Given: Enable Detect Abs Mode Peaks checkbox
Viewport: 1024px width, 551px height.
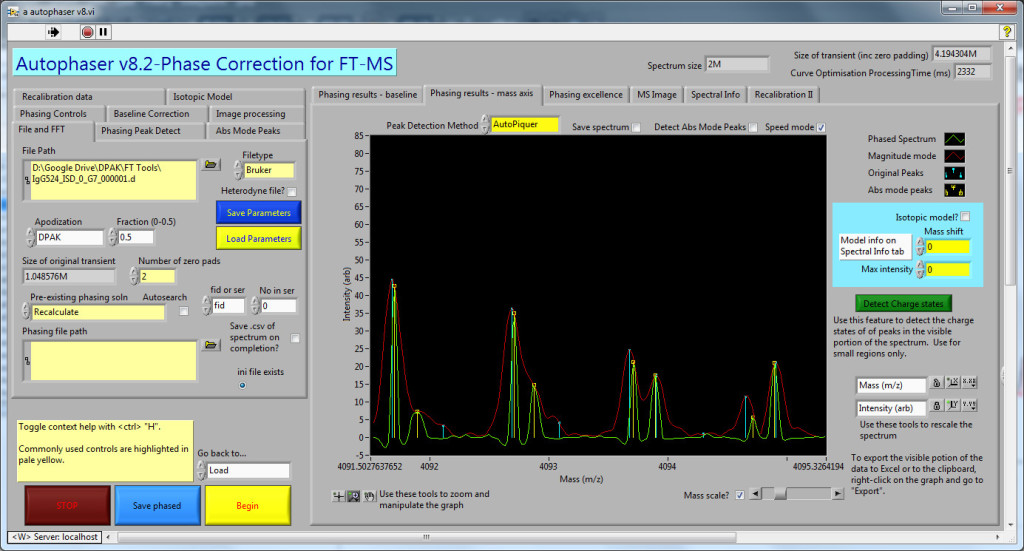Looking at the screenshot, I should (753, 127).
